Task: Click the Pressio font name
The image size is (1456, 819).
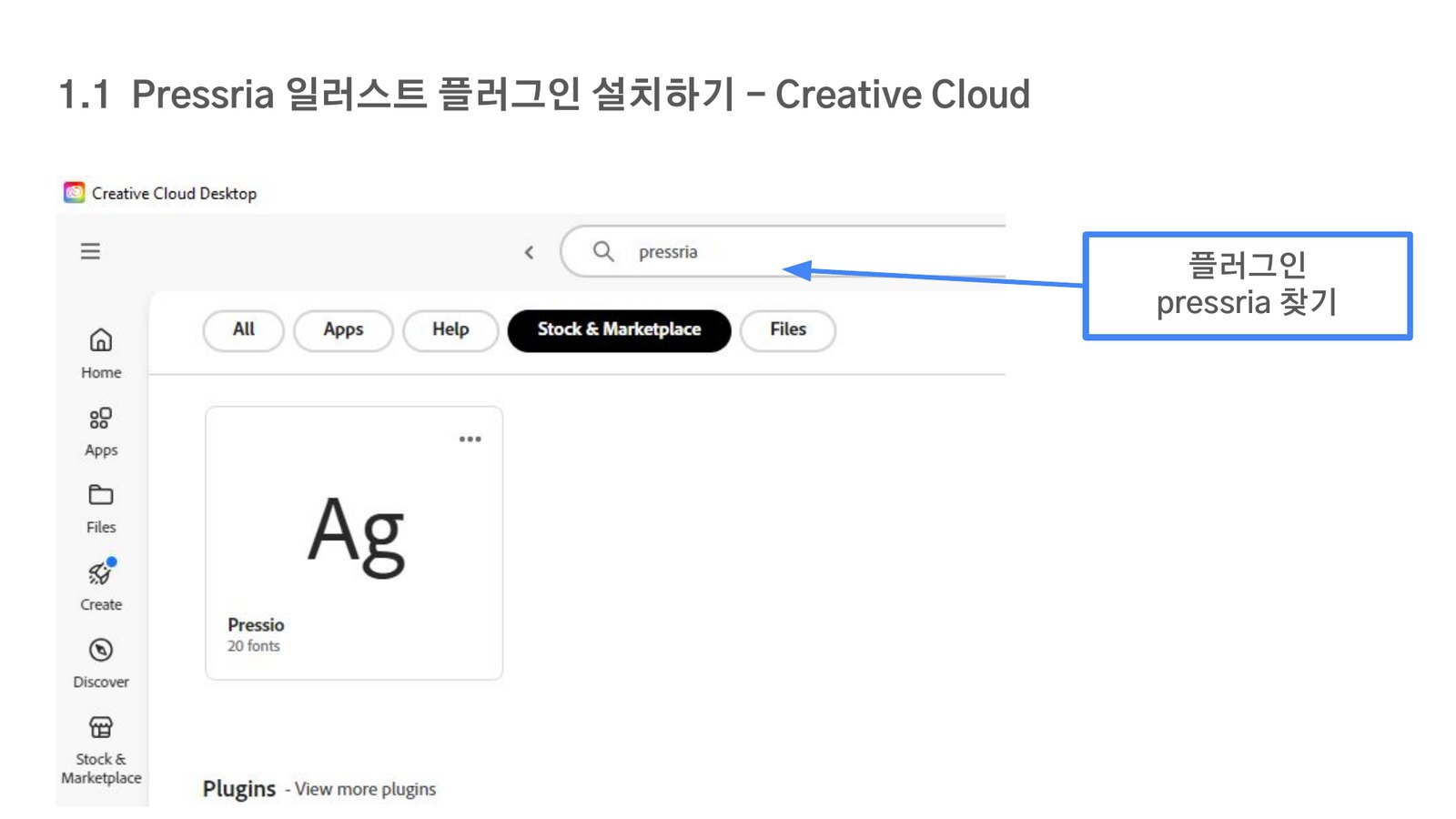Action: (x=256, y=625)
